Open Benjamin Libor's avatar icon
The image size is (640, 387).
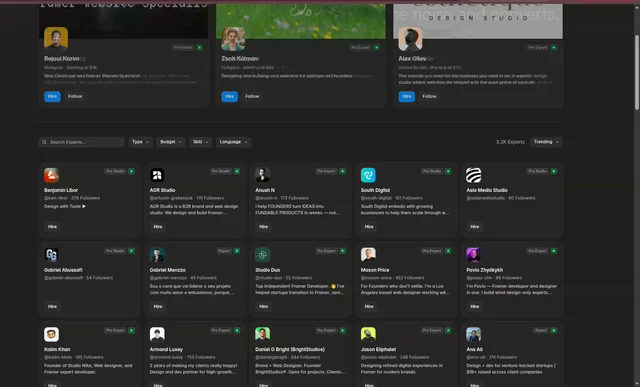(51, 175)
